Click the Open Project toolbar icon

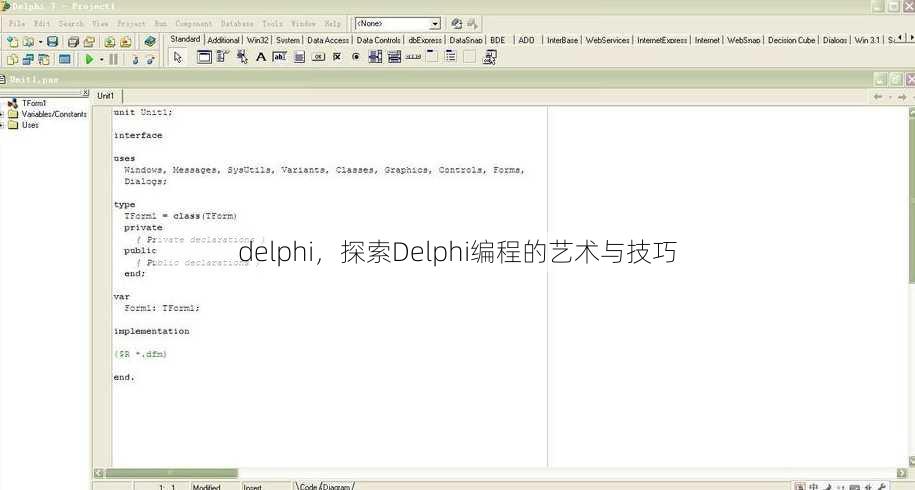click(x=89, y=41)
